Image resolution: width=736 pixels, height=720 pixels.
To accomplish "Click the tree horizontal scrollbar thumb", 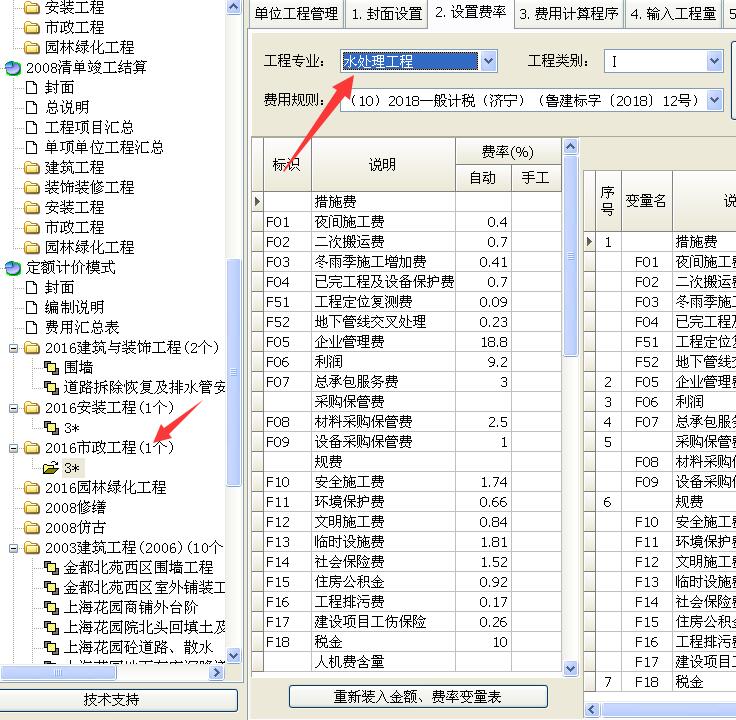I will 58,673.
